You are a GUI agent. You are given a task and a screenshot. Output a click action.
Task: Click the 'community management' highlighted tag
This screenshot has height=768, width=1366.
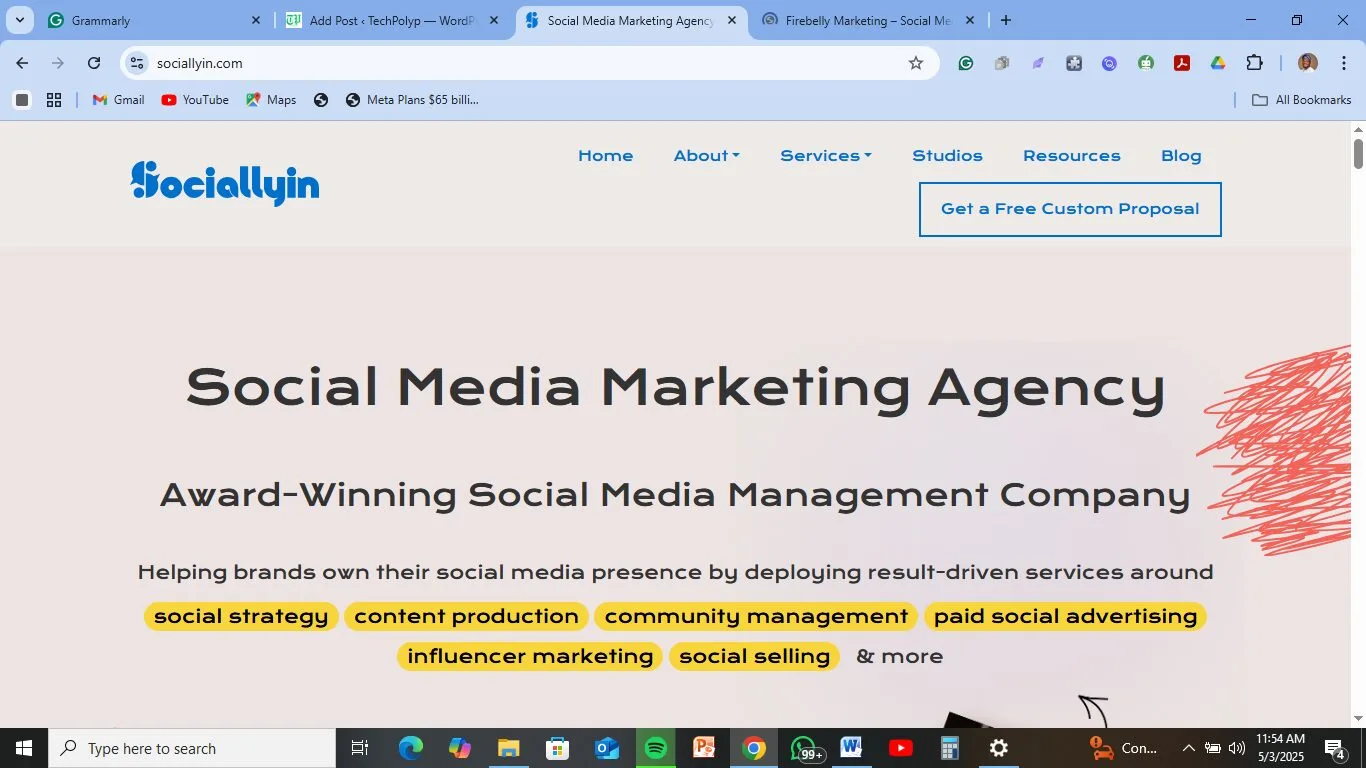pyautogui.click(x=756, y=616)
